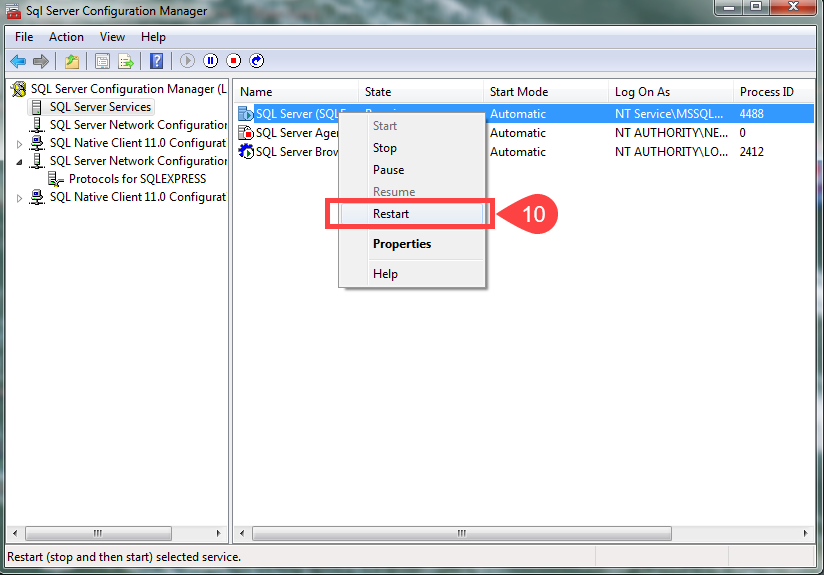Click left pane scroll-left arrow
Image resolution: width=824 pixels, height=575 pixels.
(15, 533)
